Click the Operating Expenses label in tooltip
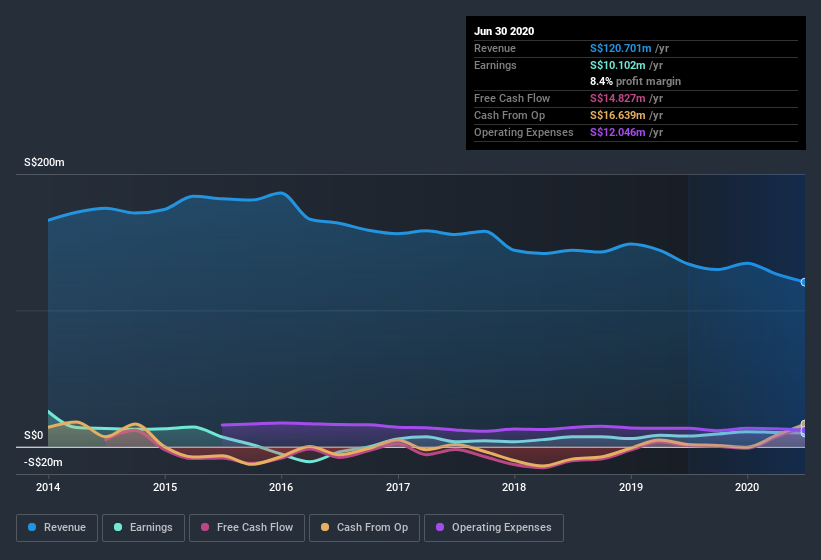Screen dimensions: 821x560 [524, 132]
